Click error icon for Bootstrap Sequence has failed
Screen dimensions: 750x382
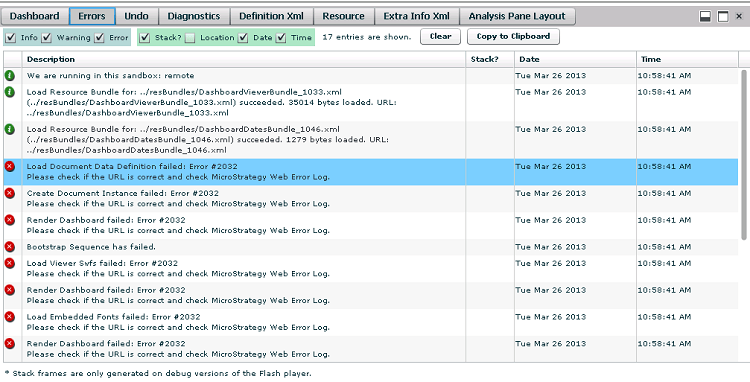tap(10, 247)
